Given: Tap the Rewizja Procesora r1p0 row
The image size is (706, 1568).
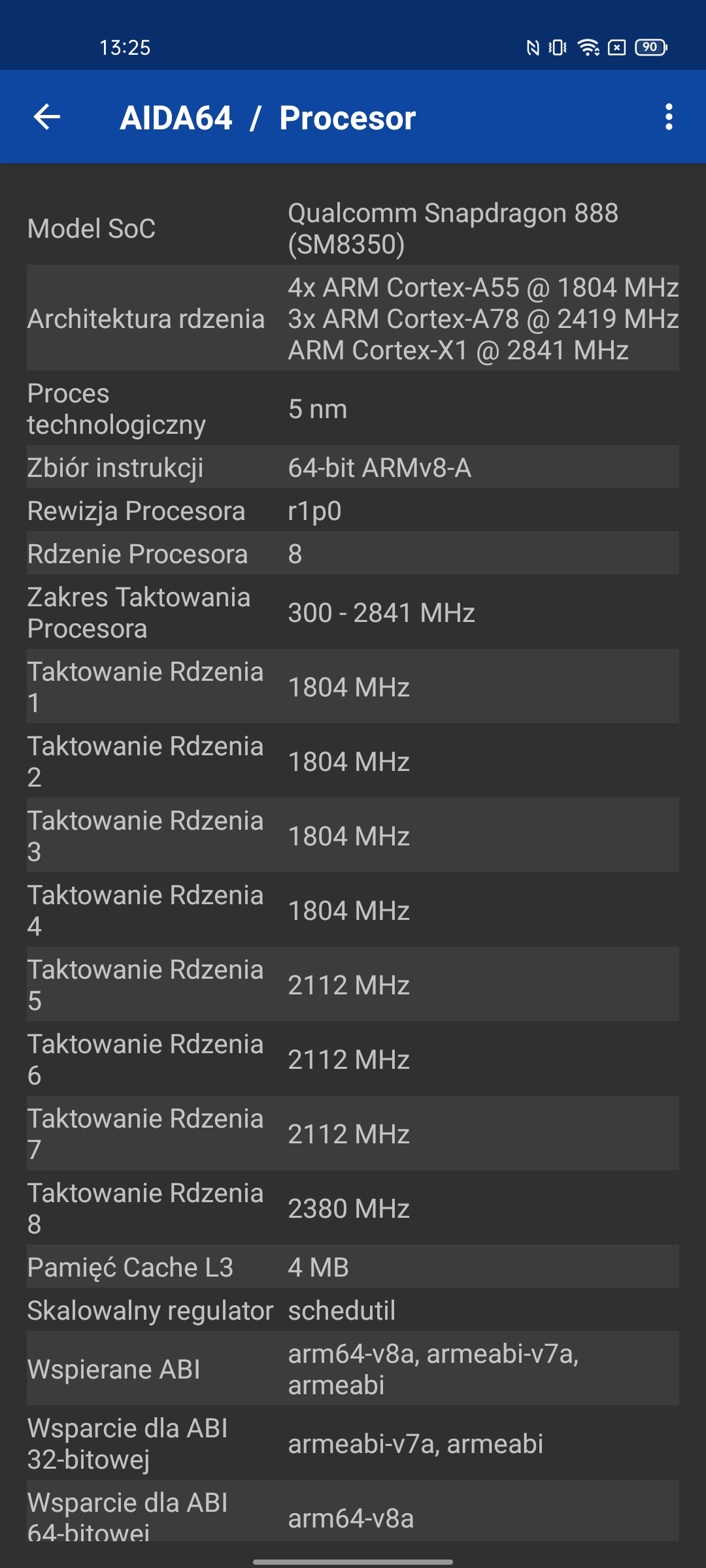Looking at the screenshot, I should [x=353, y=511].
